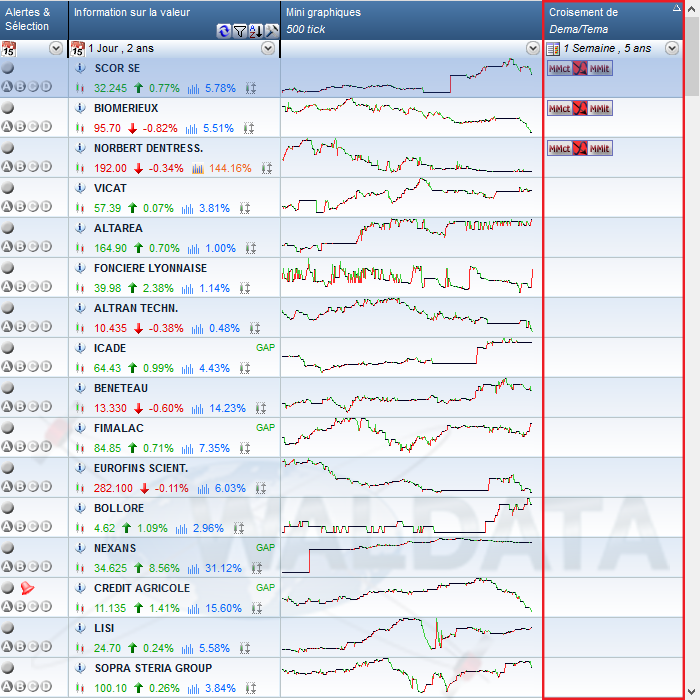Click the 24.70 price of LISI

pos(107,648)
